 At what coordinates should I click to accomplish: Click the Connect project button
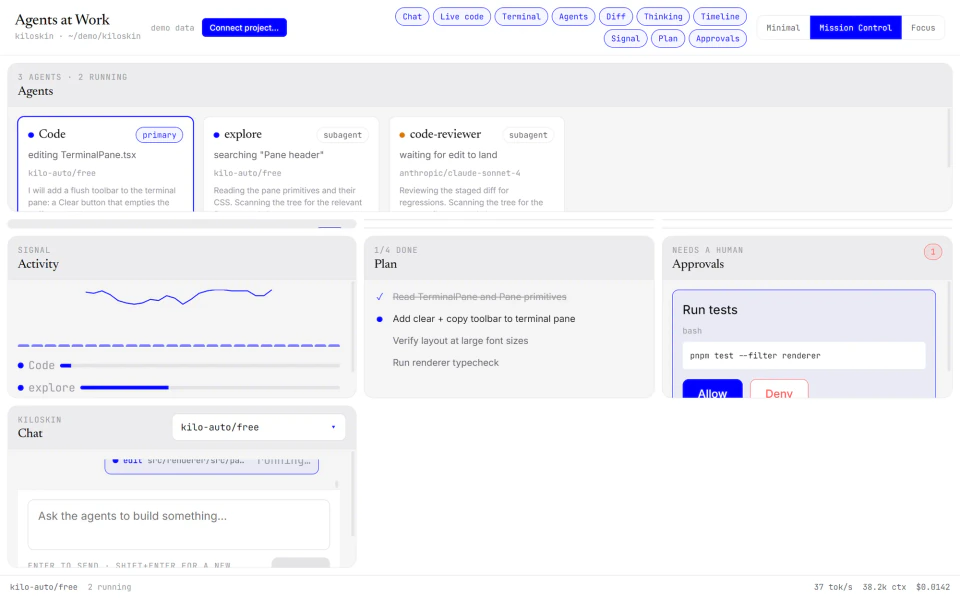click(x=244, y=28)
